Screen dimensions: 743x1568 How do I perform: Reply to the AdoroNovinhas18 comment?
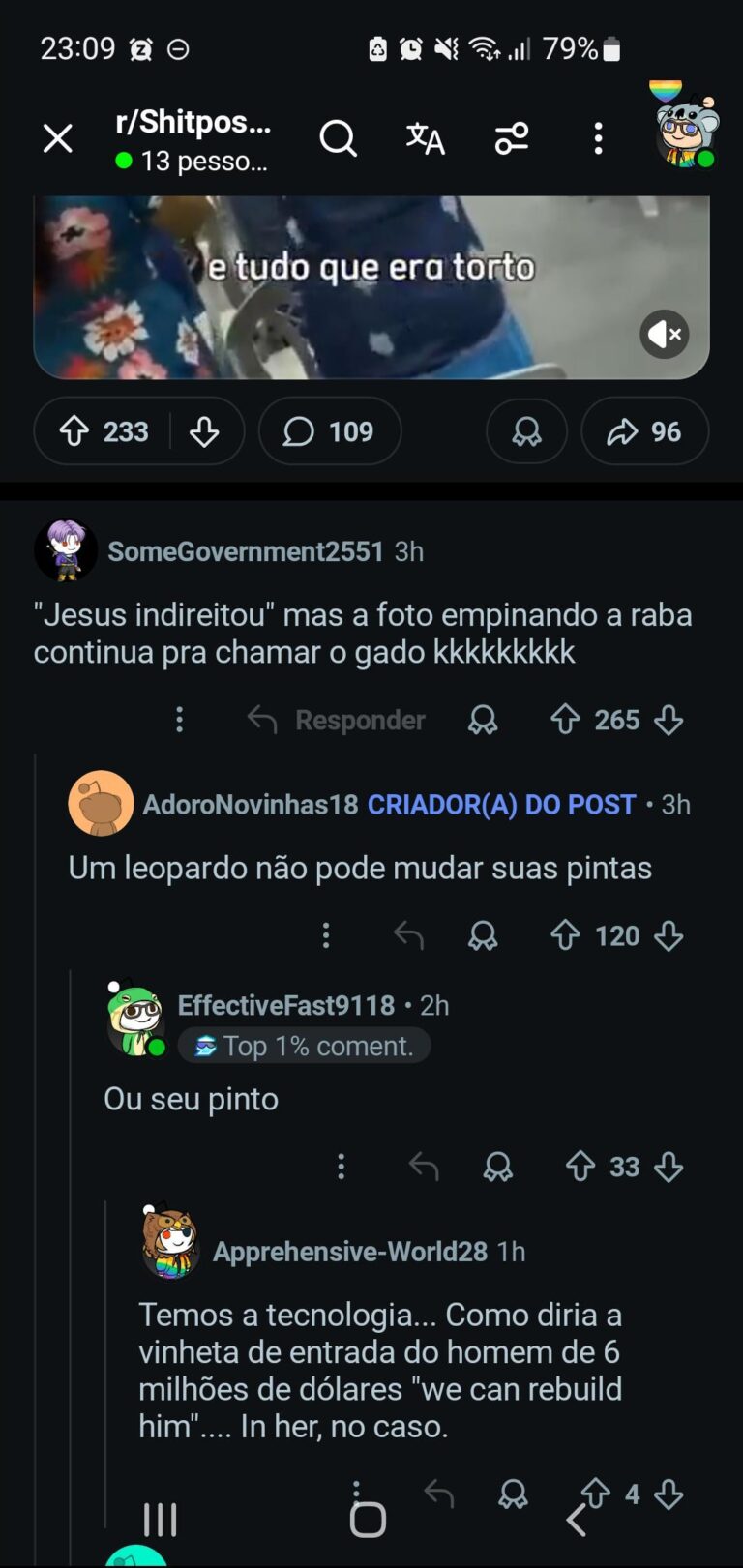[408, 935]
